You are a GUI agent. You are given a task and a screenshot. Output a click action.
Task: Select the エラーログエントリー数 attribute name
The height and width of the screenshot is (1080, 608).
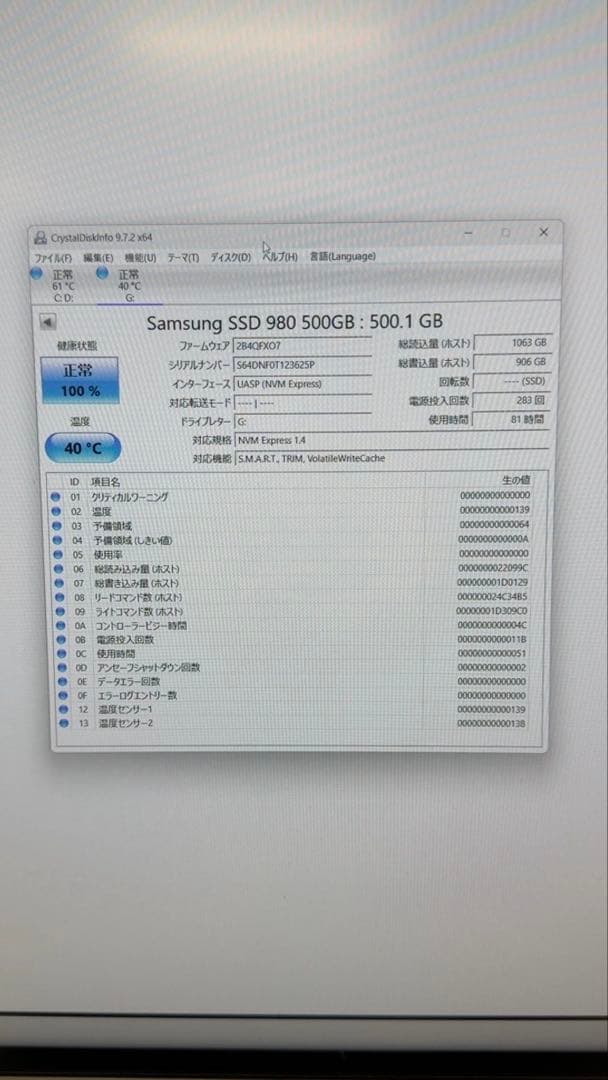pyautogui.click(x=137, y=696)
